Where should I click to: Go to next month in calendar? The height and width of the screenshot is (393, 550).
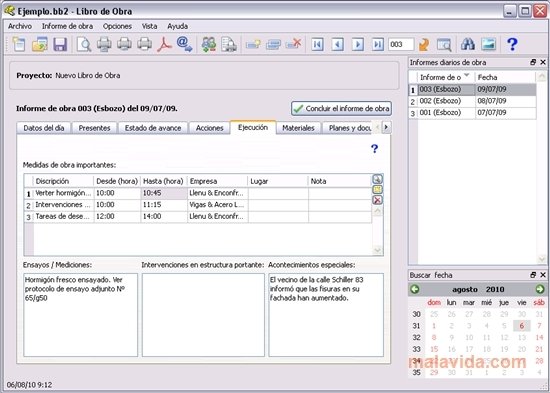540,289
